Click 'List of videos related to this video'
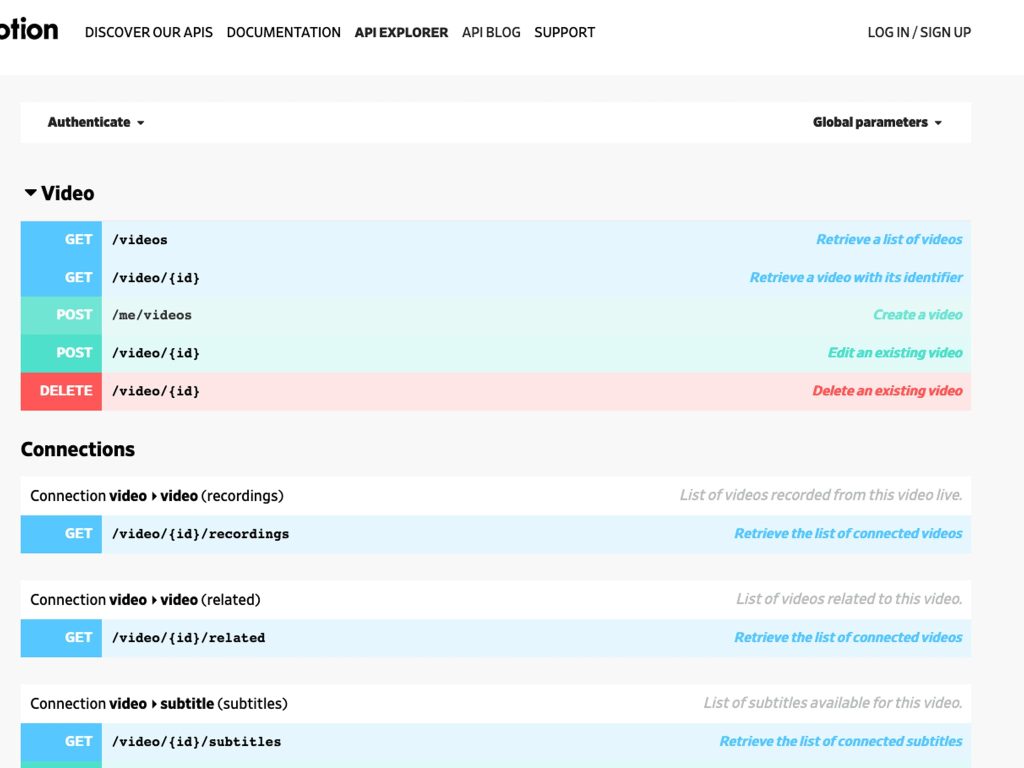The width and height of the screenshot is (1024, 768). pyautogui.click(x=849, y=599)
